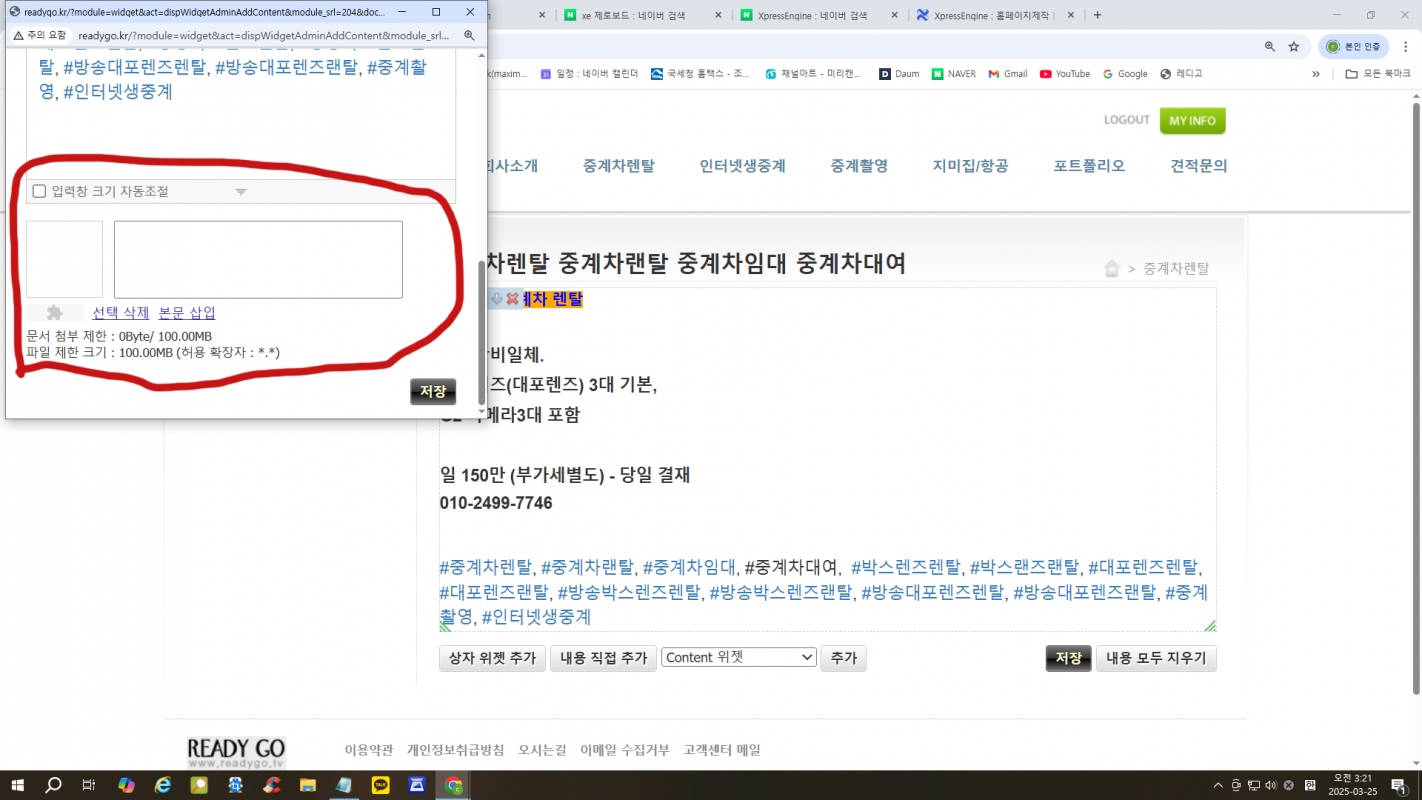Click the home icon in breadcrumb
The image size is (1422, 800).
click(1111, 269)
